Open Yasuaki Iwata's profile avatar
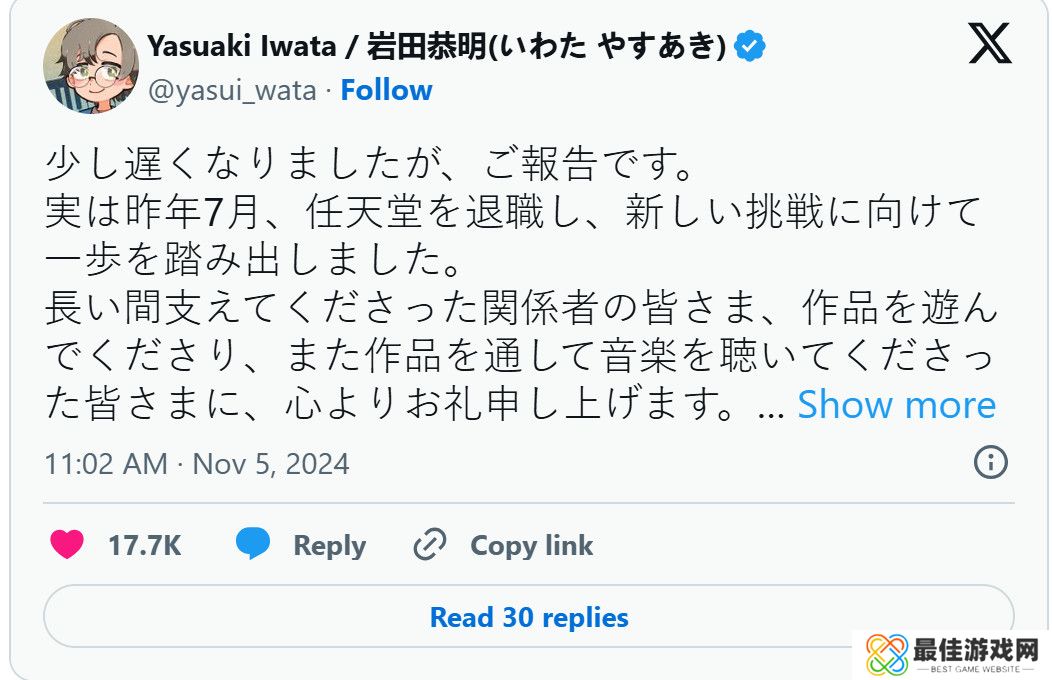Screen dimensions: 1052x680 point(91,66)
